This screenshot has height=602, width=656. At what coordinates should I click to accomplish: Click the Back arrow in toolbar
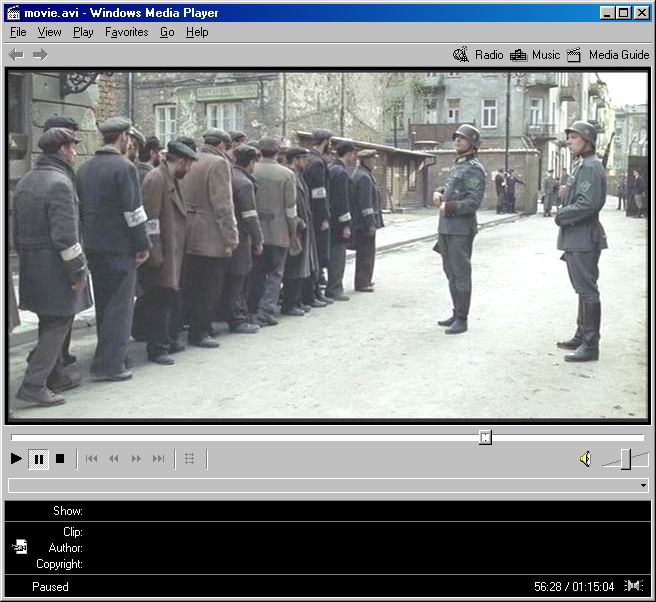click(16, 55)
